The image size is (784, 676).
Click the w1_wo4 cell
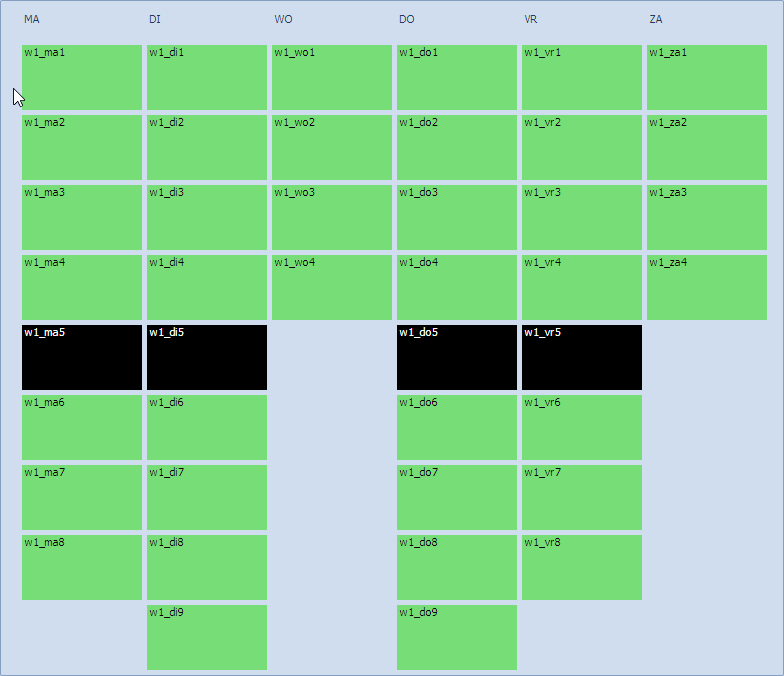click(x=332, y=288)
